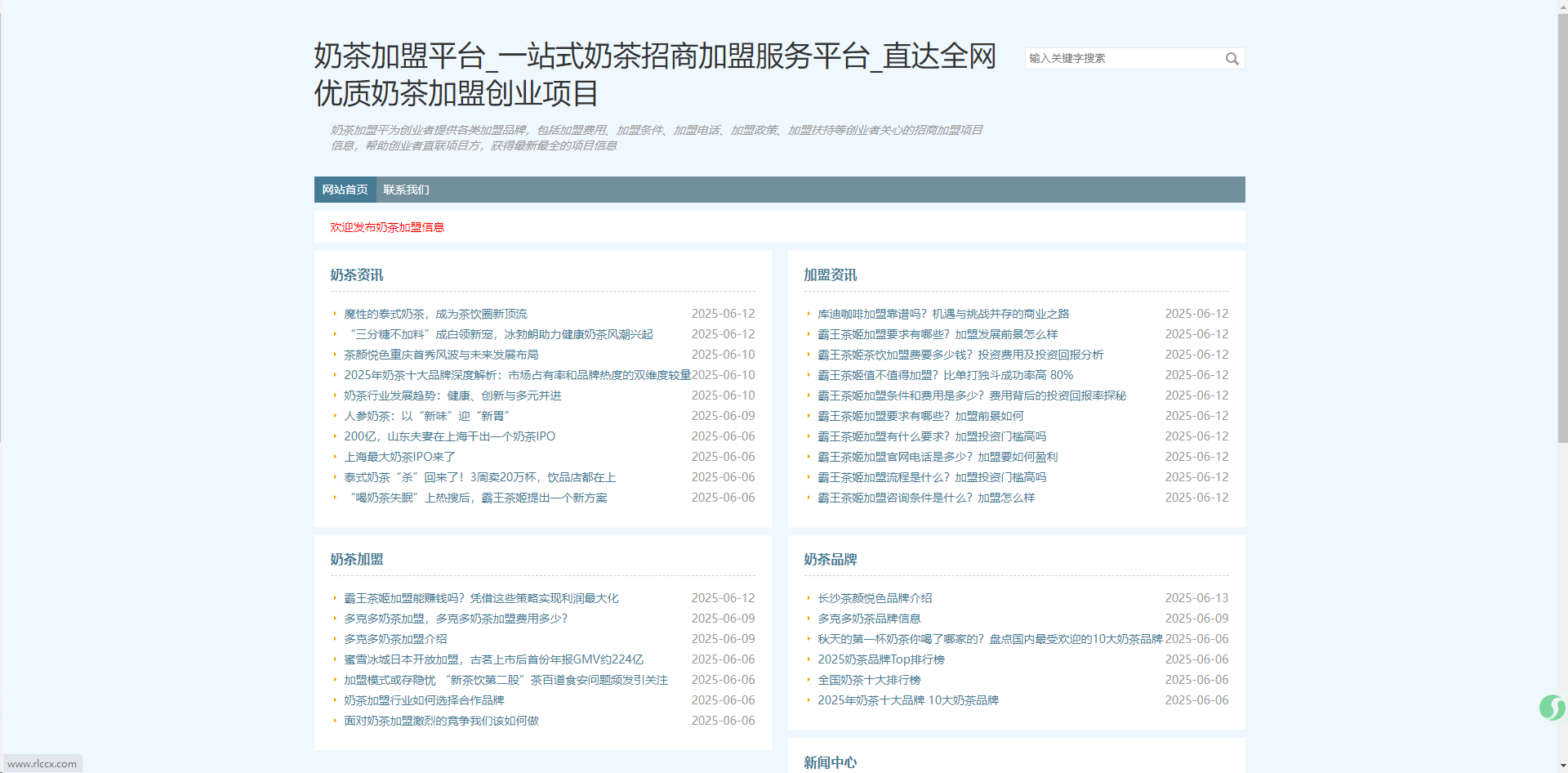Click the keyword search input field
The image size is (1568, 773).
tap(1123, 59)
